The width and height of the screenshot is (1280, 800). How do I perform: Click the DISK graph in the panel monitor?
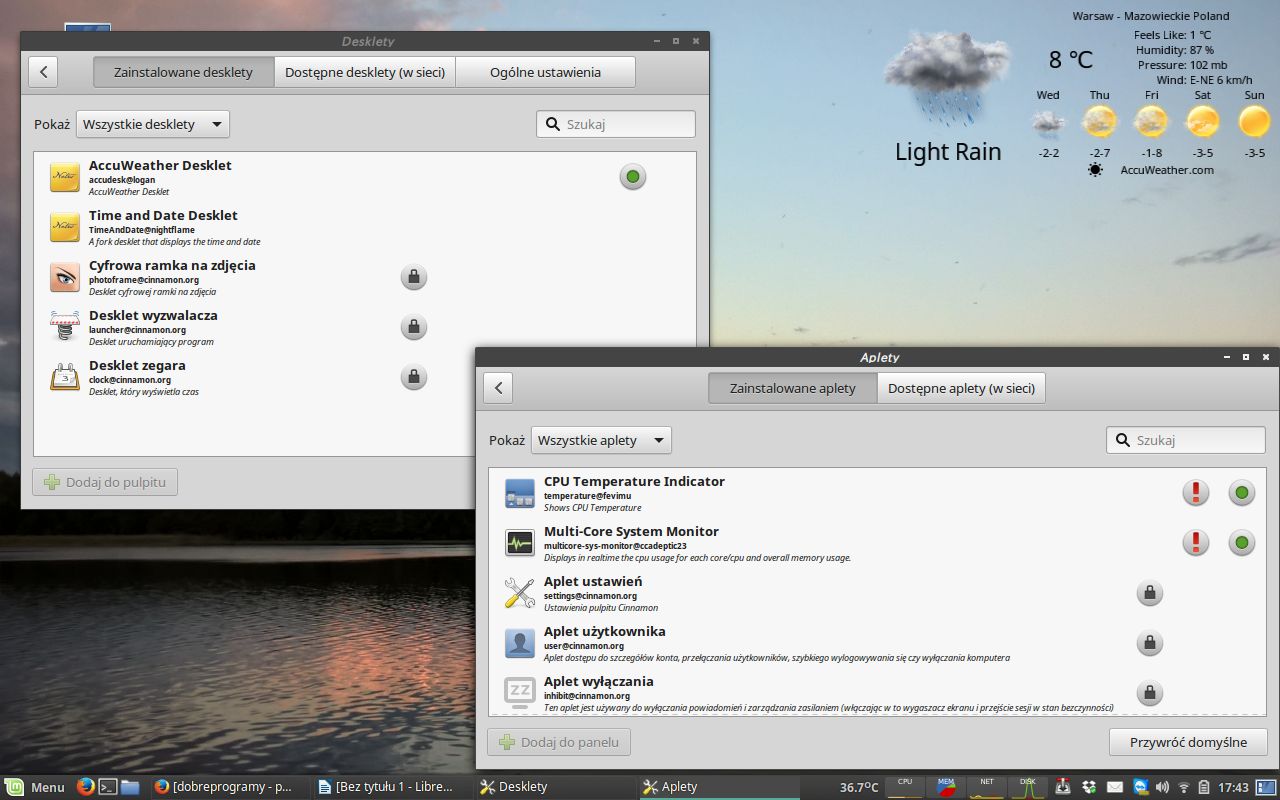point(1027,787)
